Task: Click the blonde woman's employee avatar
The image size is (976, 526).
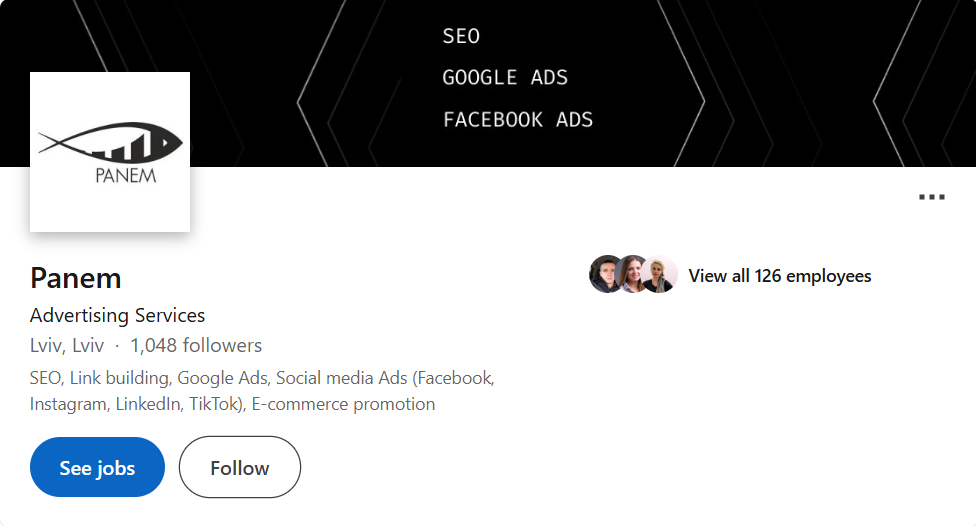Action: pos(660,274)
